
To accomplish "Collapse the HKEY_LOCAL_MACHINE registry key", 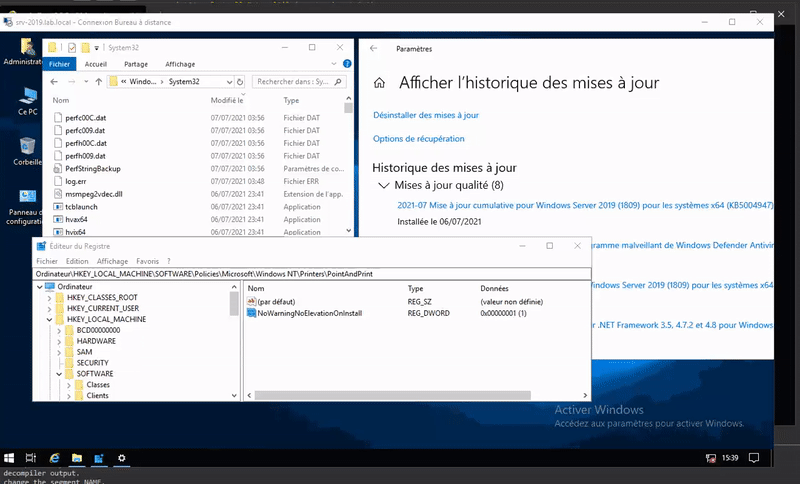I will click(x=49, y=319).
